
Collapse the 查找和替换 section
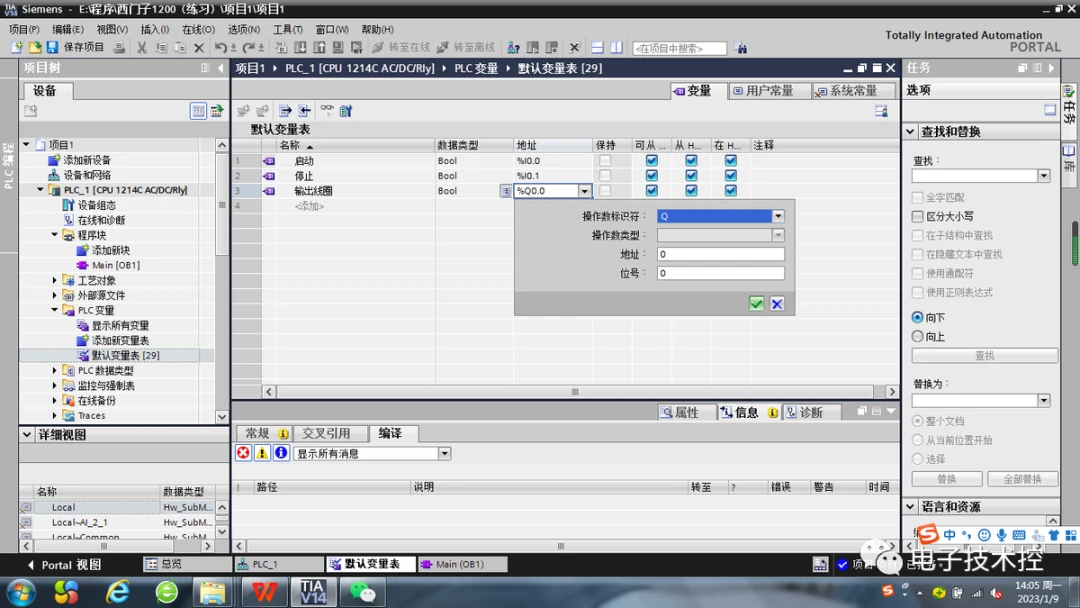tap(911, 132)
